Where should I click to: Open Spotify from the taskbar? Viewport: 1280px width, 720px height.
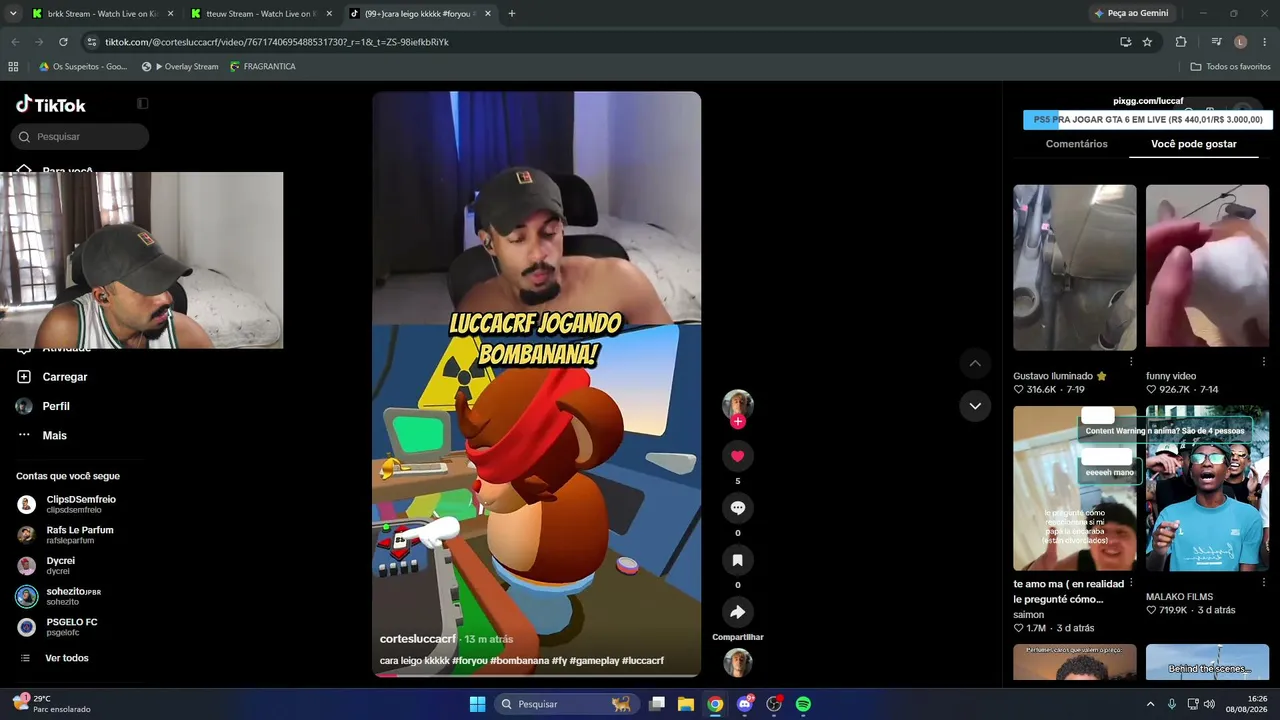pos(803,704)
